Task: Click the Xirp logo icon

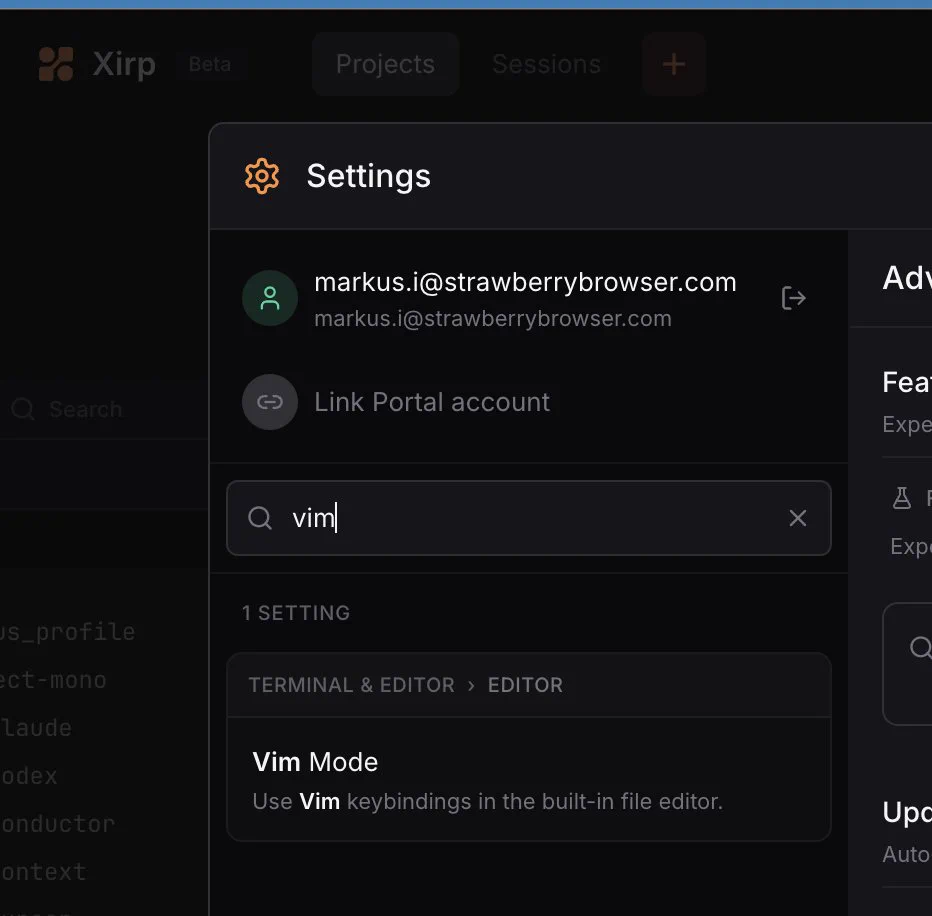Action: 56,64
